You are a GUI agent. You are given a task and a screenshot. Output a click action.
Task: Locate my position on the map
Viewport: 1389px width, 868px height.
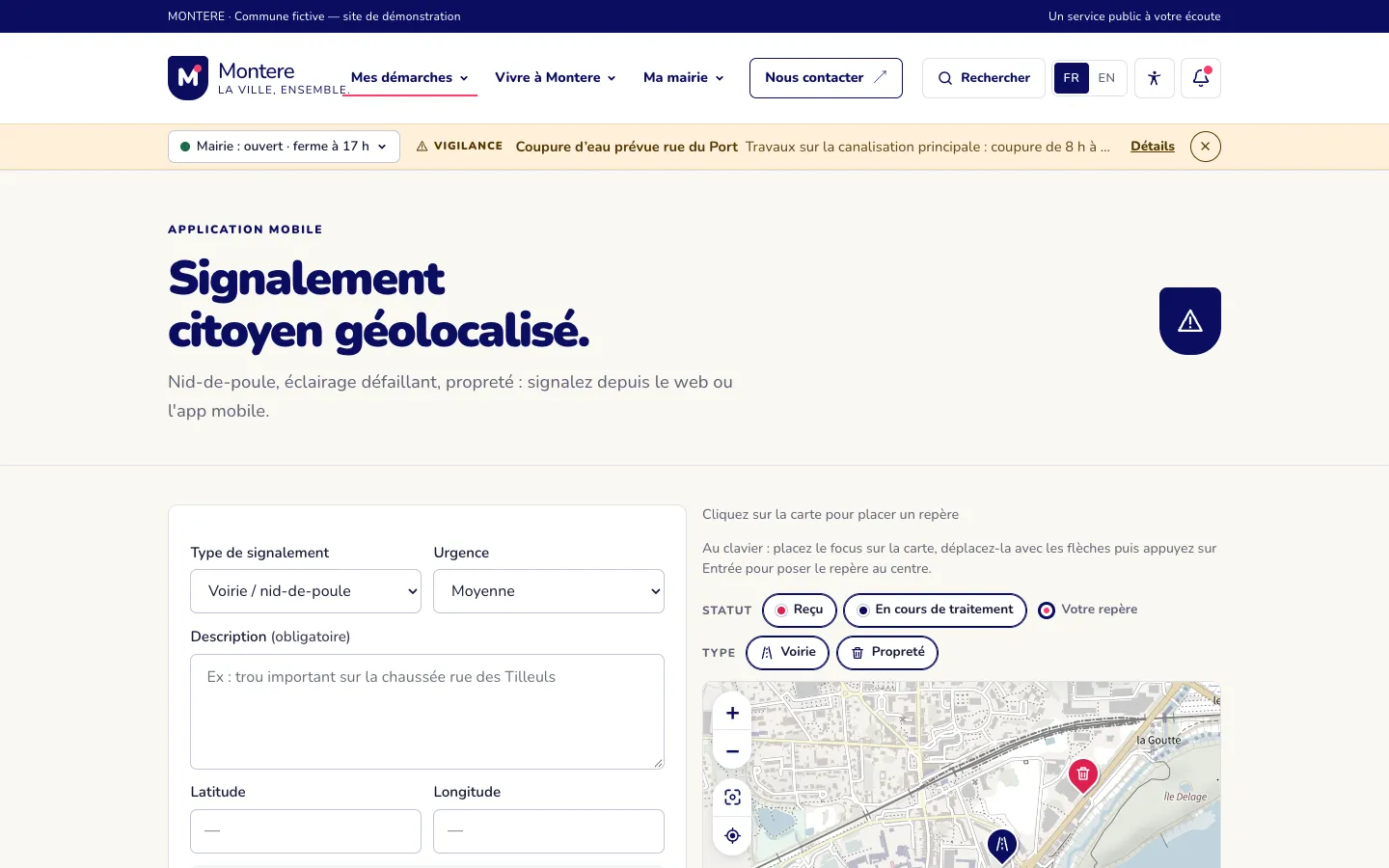point(732,835)
